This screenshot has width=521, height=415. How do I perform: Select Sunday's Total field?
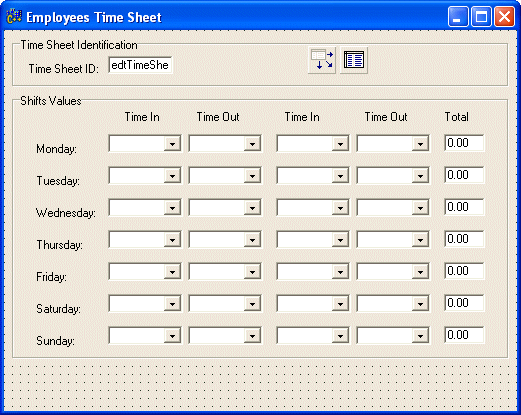pos(464,335)
